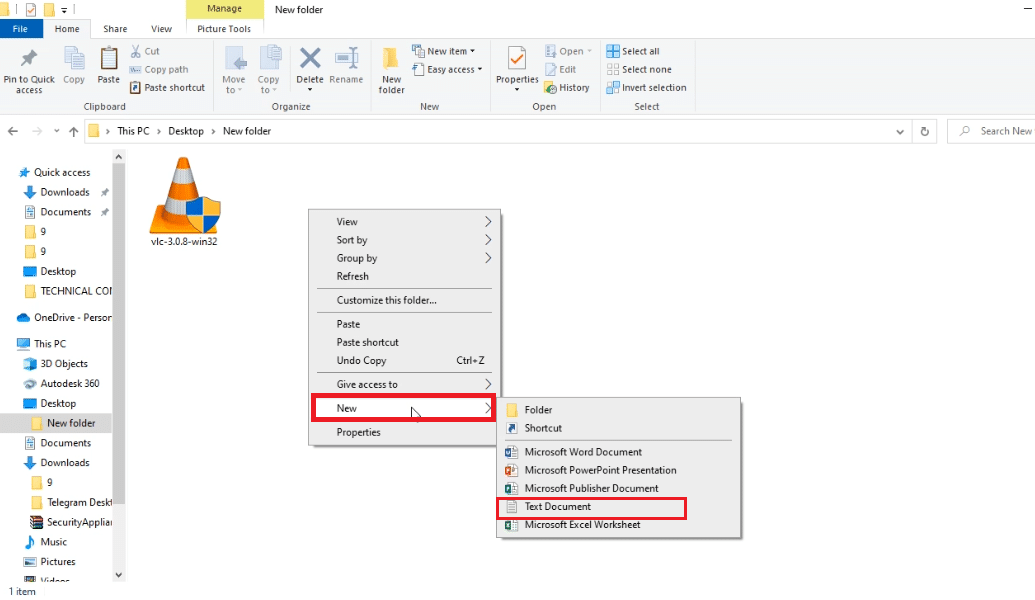
Task: Click the History icon
Action: (x=551, y=88)
